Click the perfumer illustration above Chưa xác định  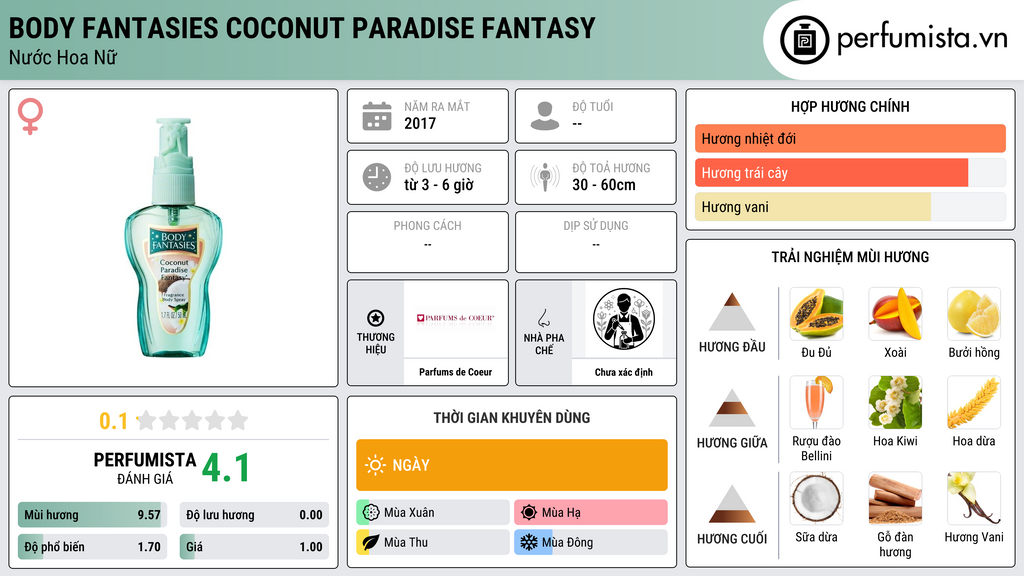point(624,319)
